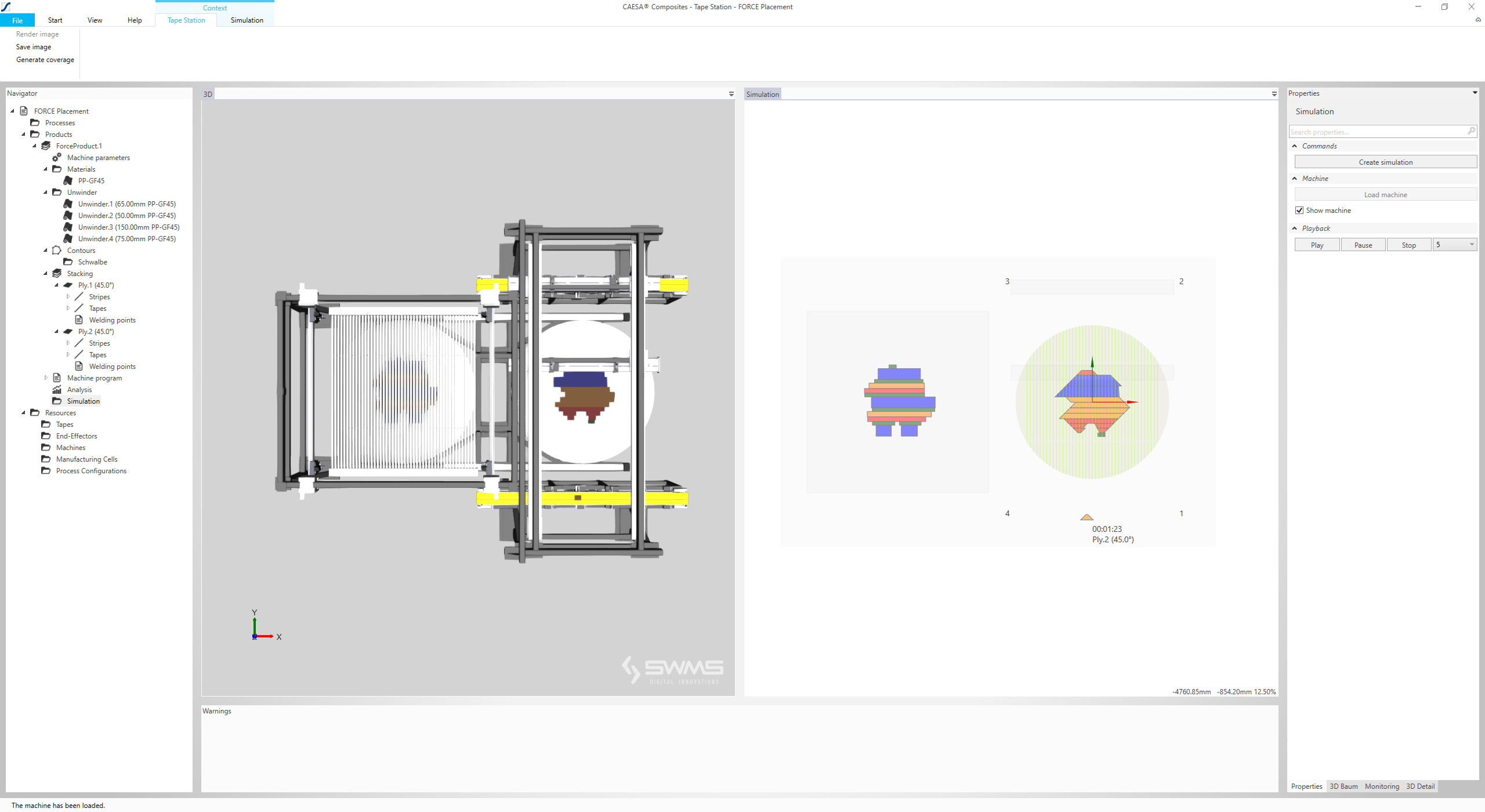Open the 3D panel options dropdown arrow
This screenshot has height=812, width=1485.
click(731, 94)
